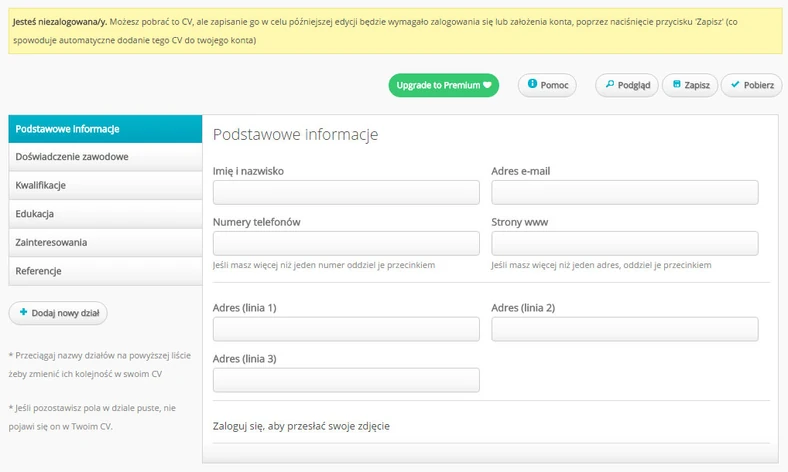The width and height of the screenshot is (788, 472).
Task: Click the heart icon on Upgrade to Premium
Action: [x=488, y=86]
